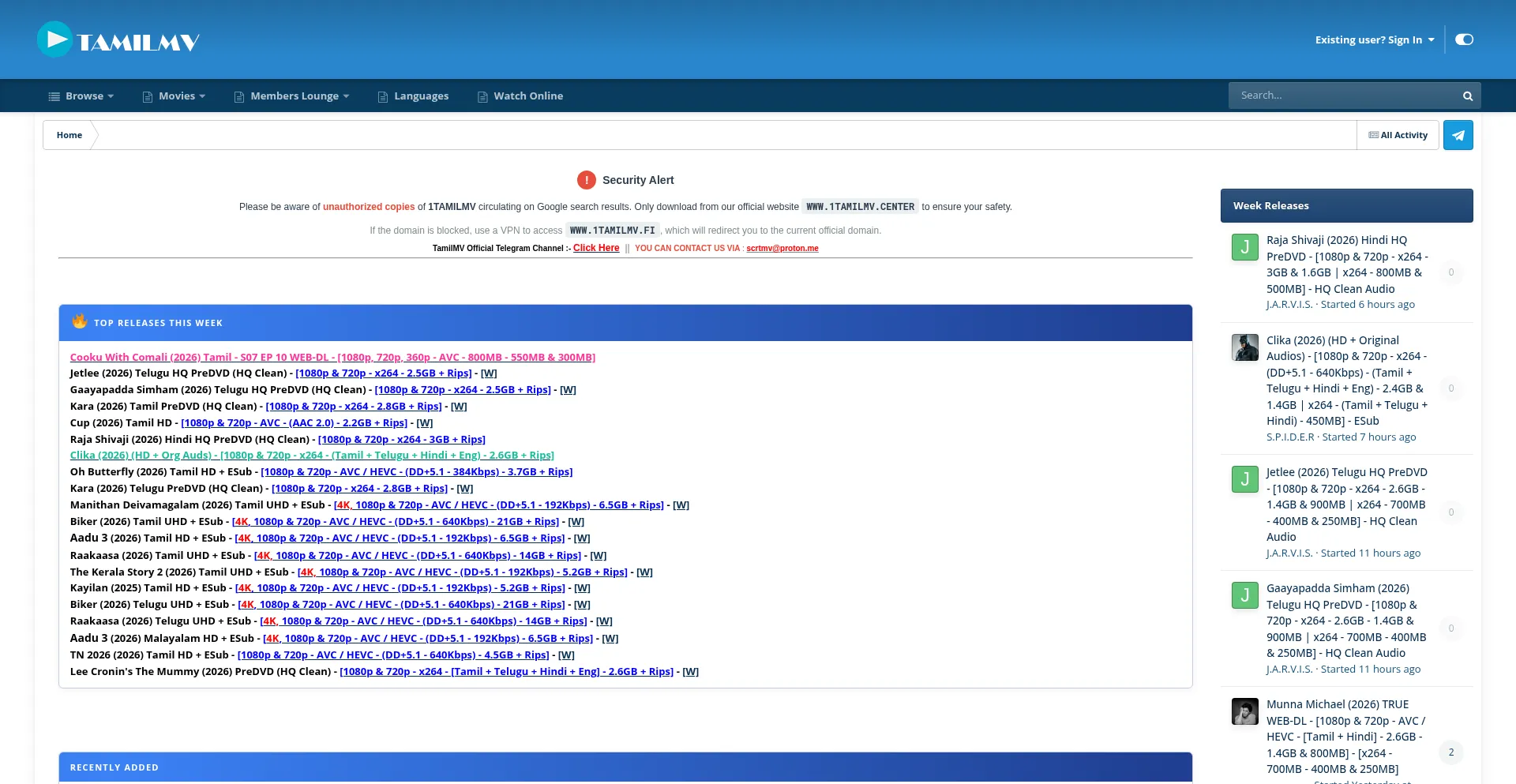Screen dimensions: 1516x784
Task: Open Cup Tamil HD 2.2GB link
Action: tap(295, 423)
